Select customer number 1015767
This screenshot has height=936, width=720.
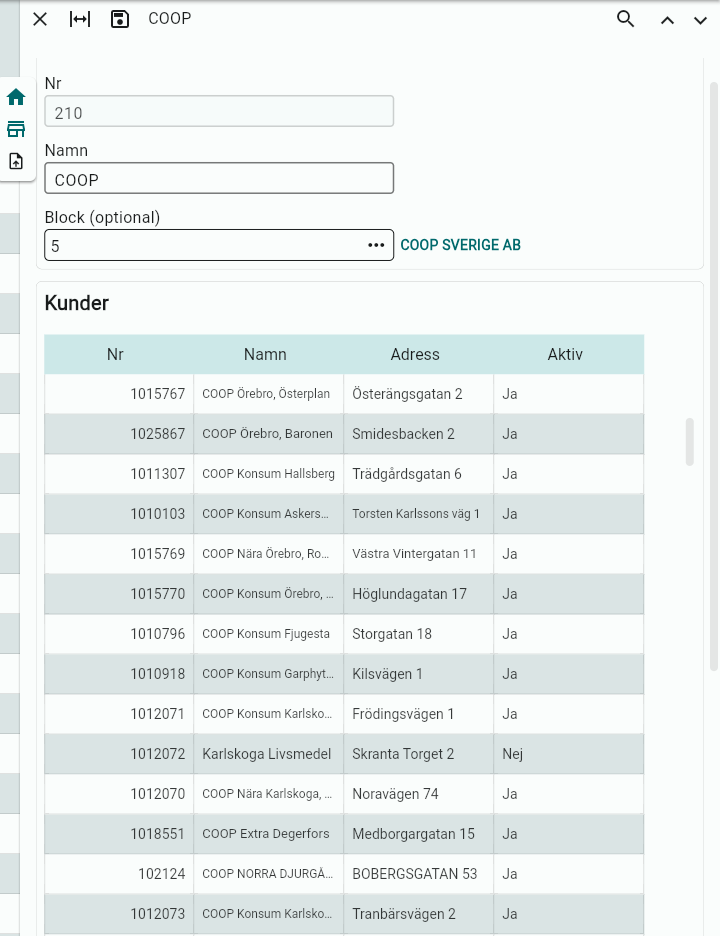158,394
